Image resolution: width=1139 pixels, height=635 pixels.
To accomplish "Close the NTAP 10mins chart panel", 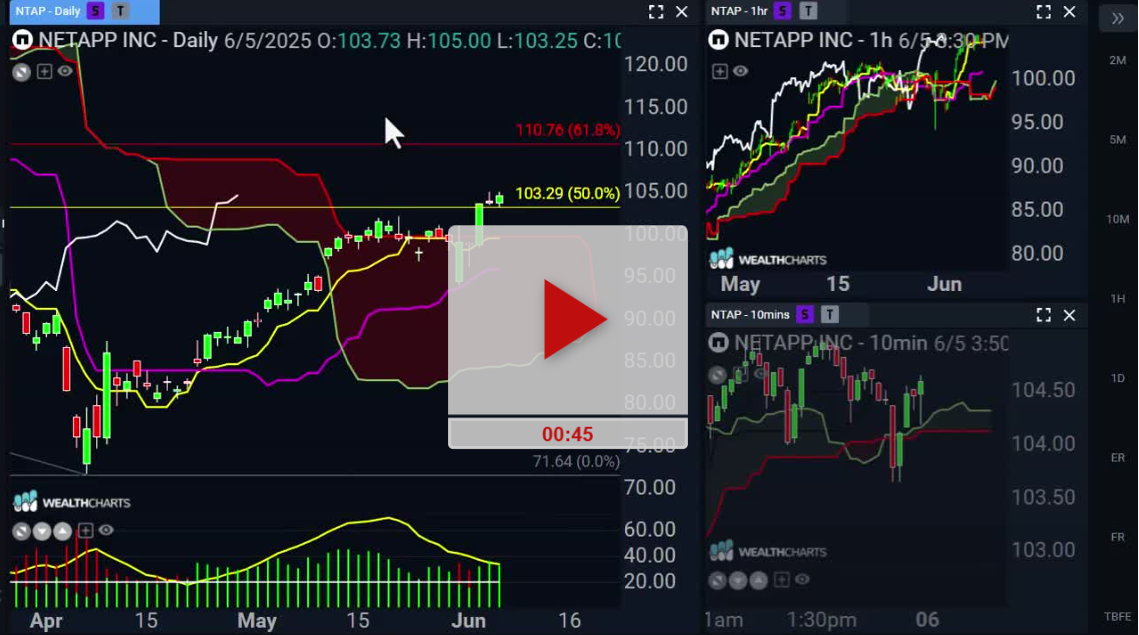I will click(x=1069, y=315).
